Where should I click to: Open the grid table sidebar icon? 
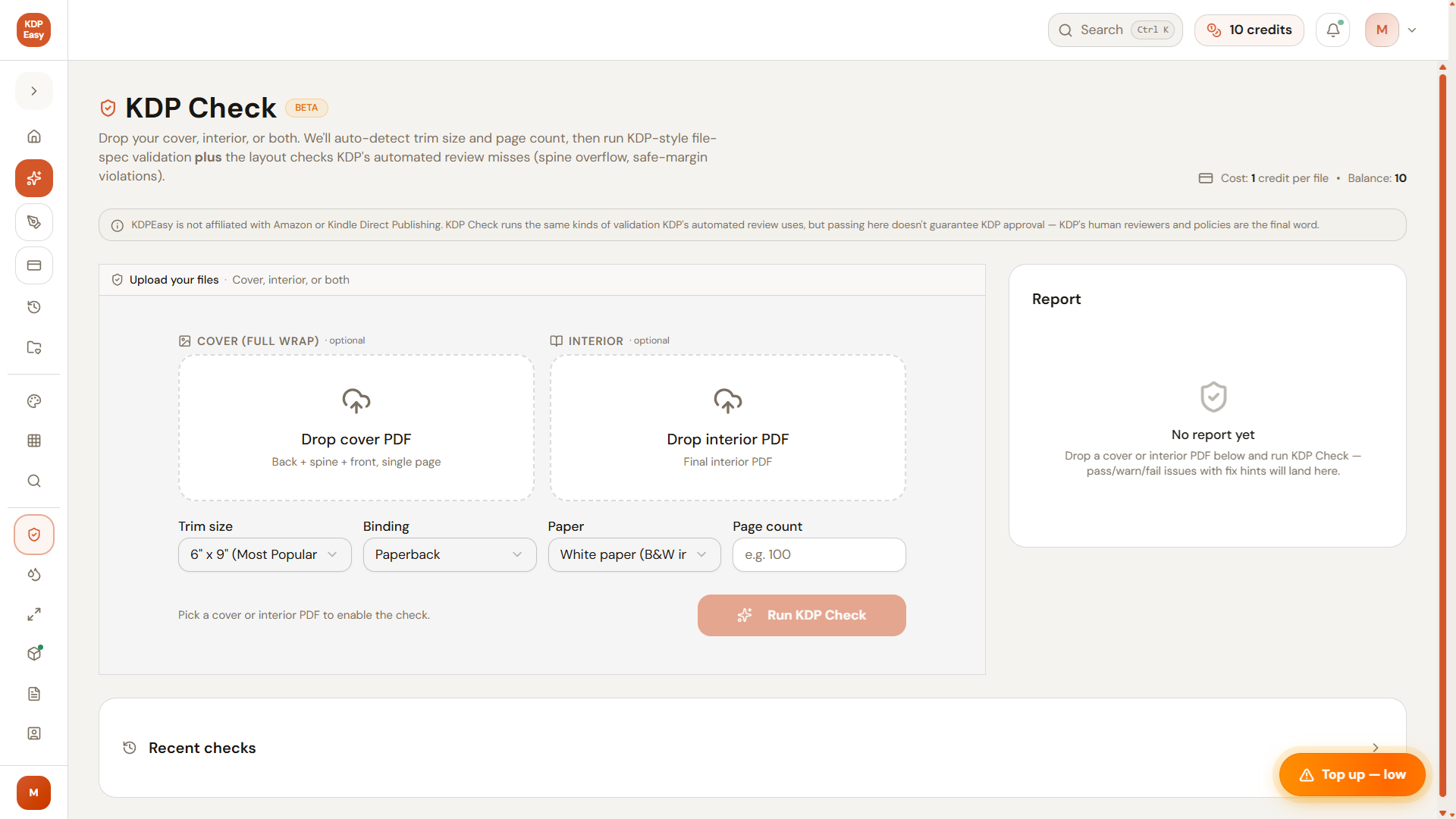point(34,441)
